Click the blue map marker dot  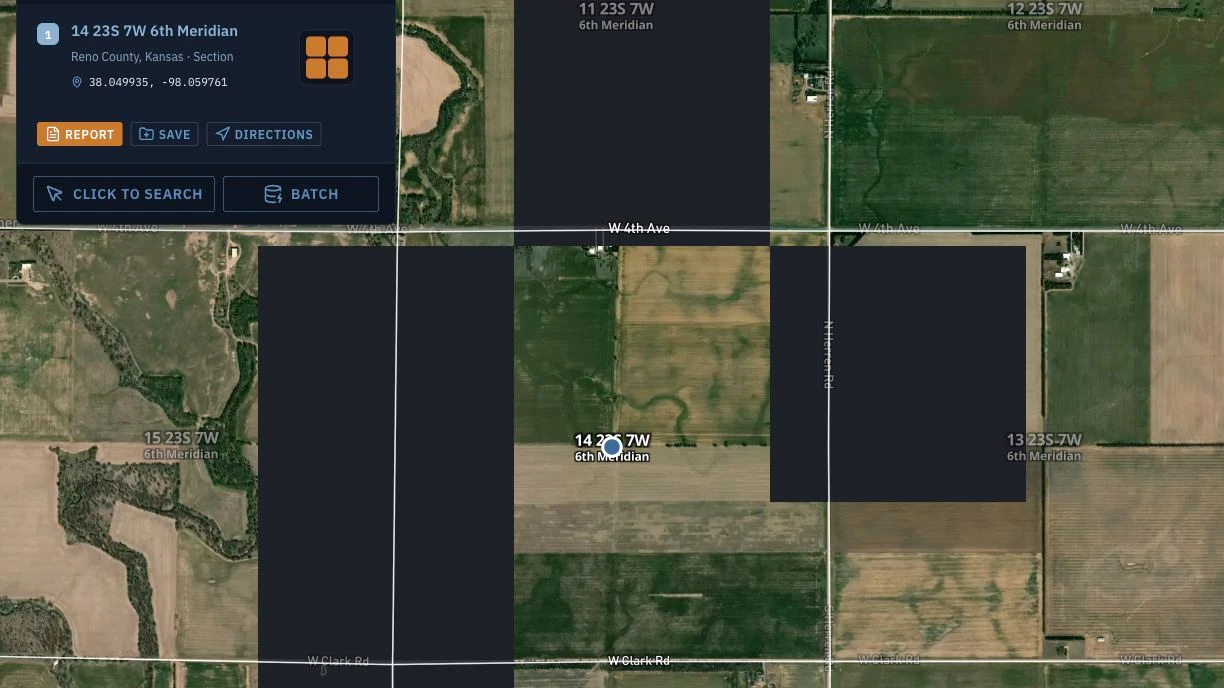(x=612, y=447)
